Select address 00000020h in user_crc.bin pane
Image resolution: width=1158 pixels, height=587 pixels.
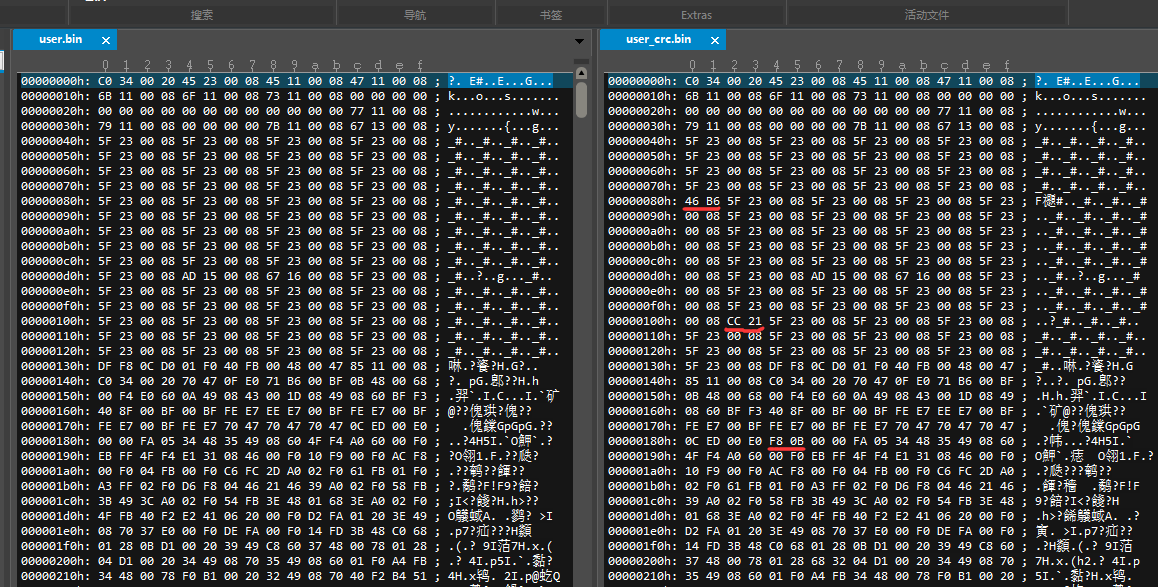[x=643, y=111]
